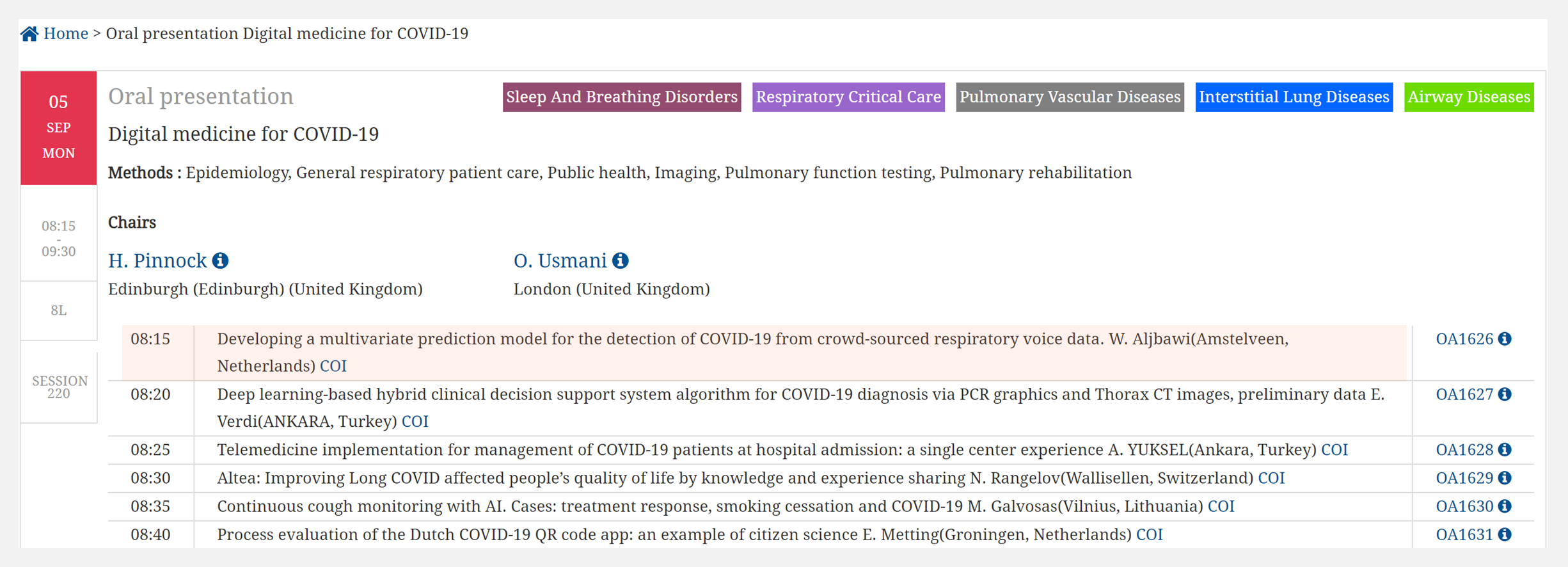Click info icon beside OA1631
Image resolution: width=1568 pixels, height=567 pixels.
click(x=1505, y=534)
